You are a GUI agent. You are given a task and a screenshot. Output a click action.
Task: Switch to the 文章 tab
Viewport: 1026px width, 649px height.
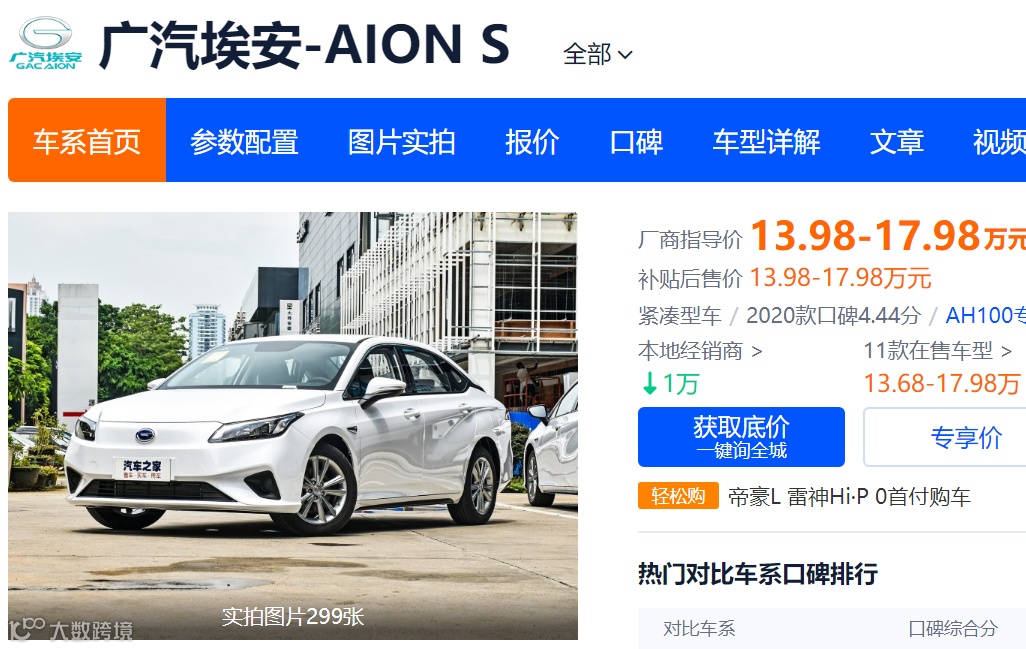point(896,141)
